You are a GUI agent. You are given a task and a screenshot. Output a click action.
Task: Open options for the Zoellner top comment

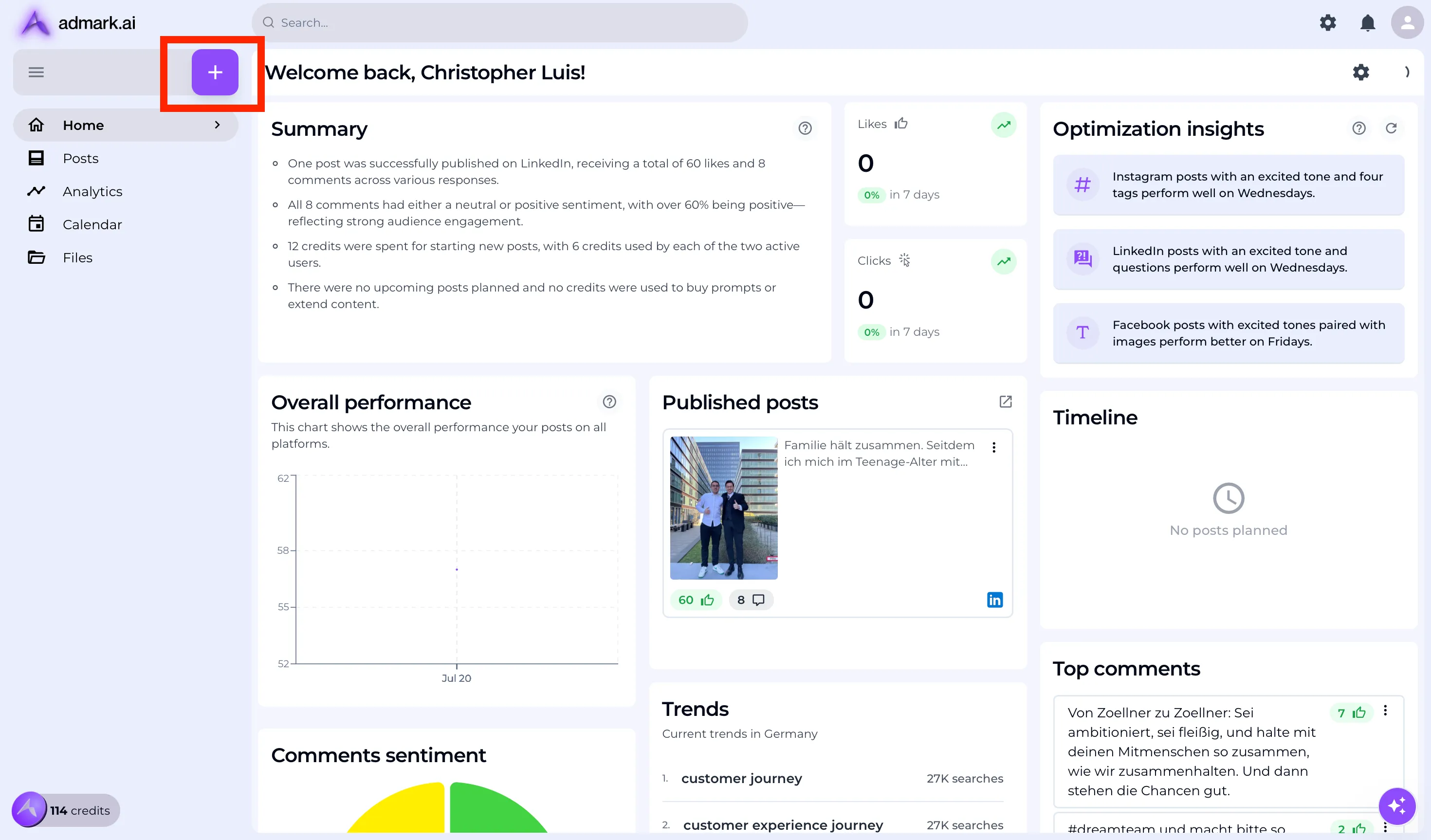pyautogui.click(x=1385, y=711)
